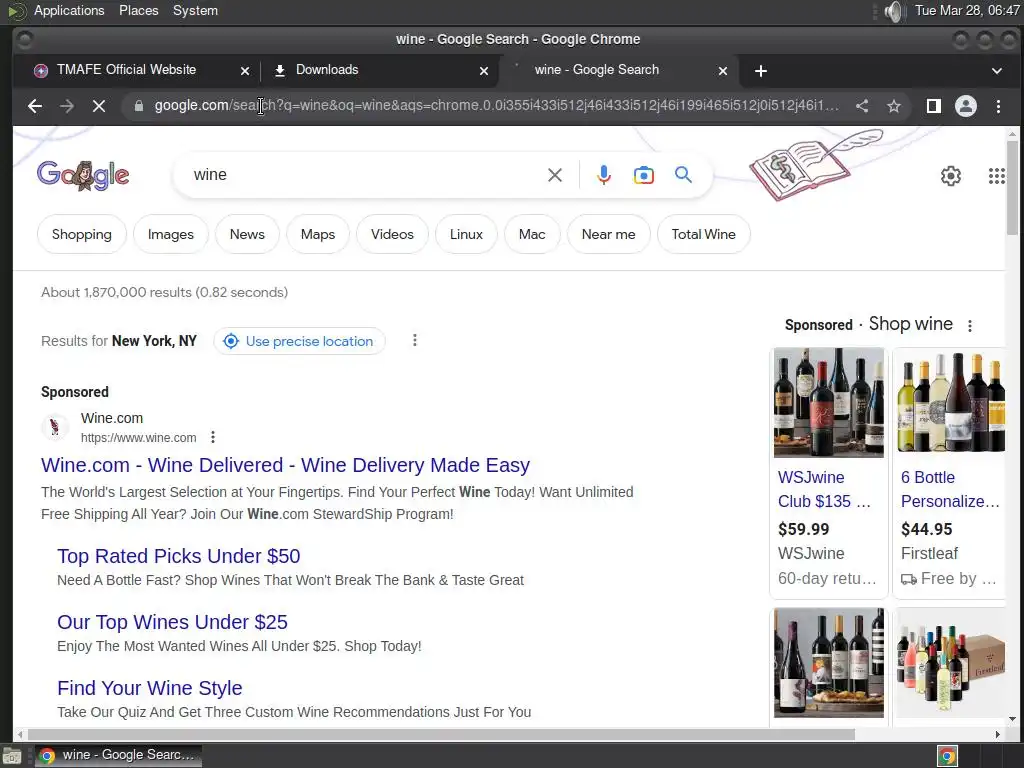The image size is (1024, 768).
Task: Click in the Google search input field
Action: click(x=366, y=175)
